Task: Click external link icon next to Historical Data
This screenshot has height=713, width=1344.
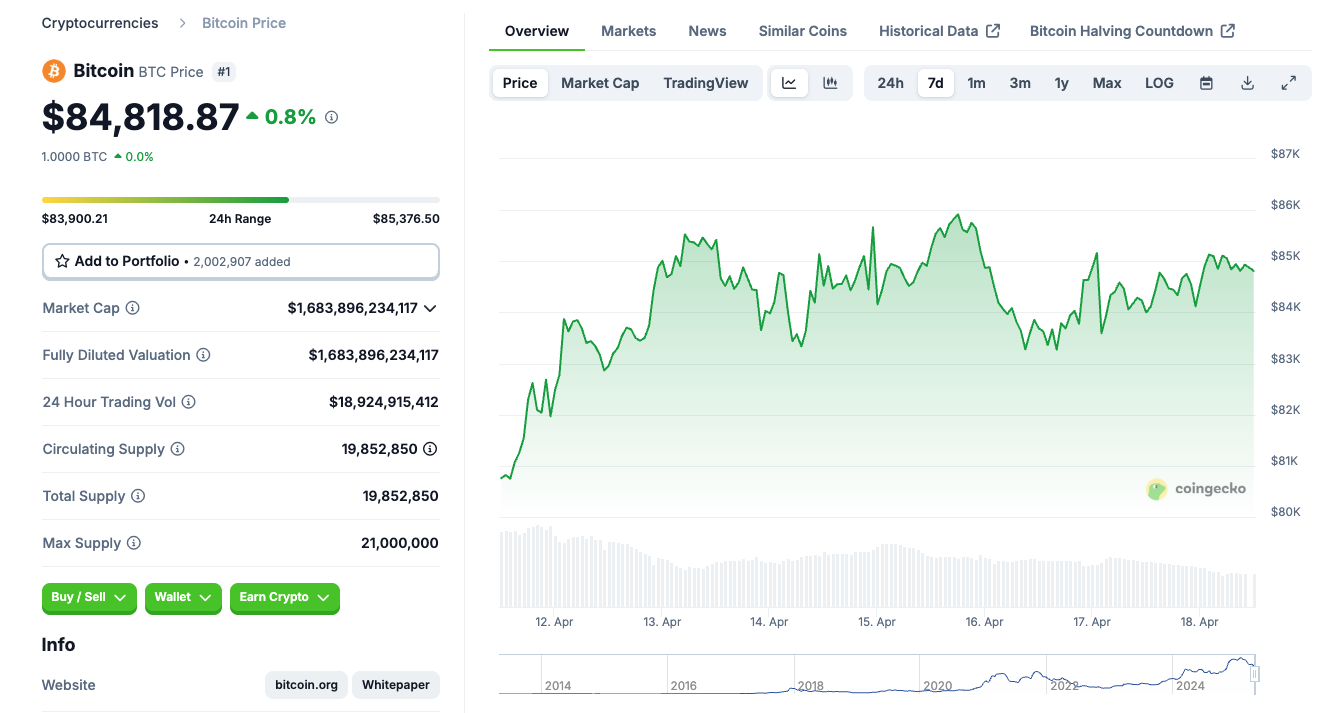Action: (993, 31)
